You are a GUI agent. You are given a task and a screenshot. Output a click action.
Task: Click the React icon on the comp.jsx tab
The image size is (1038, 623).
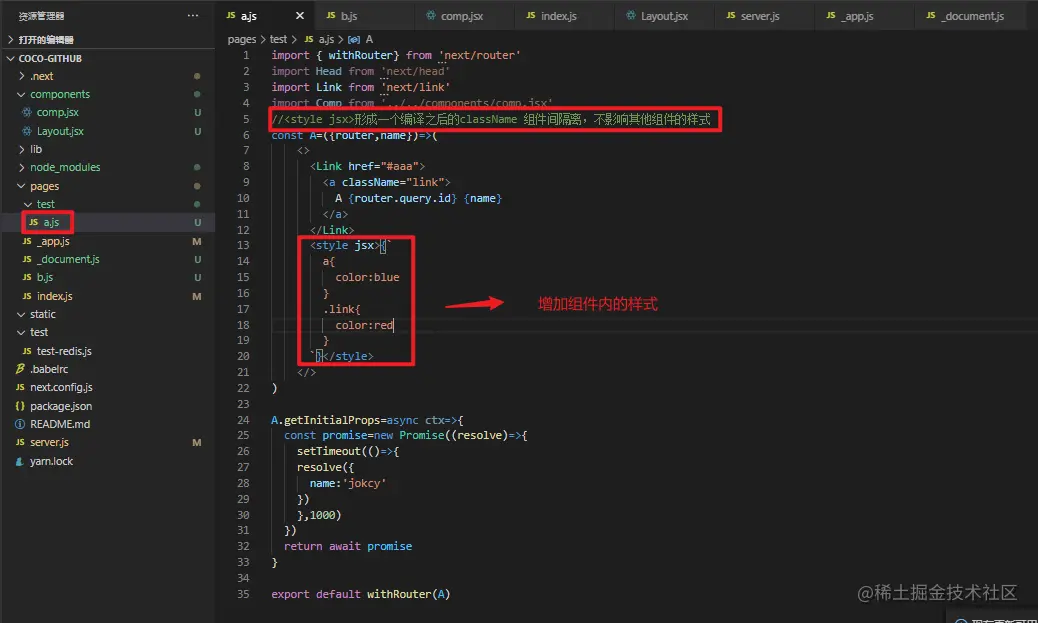[x=431, y=15]
